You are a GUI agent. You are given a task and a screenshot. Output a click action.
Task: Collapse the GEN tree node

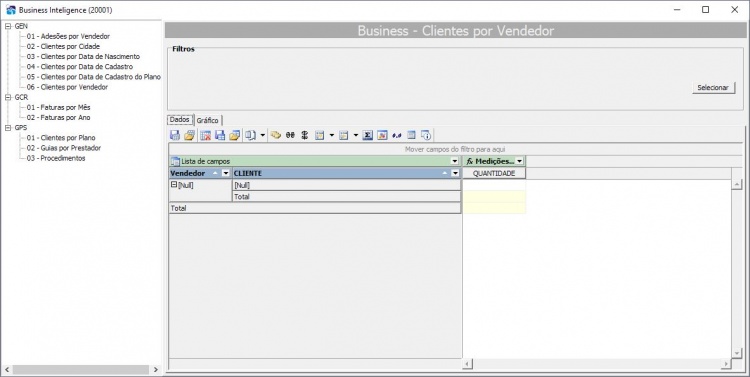8,26
